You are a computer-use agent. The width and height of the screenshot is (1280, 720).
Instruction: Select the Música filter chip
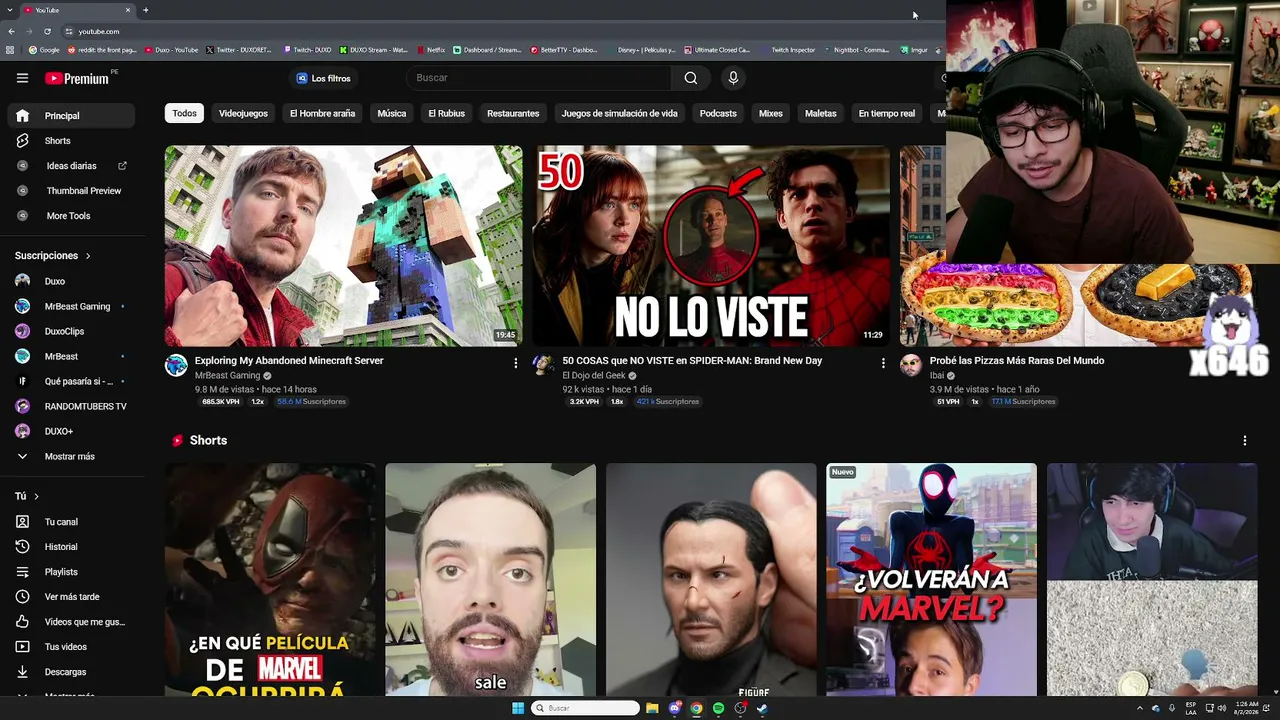[x=392, y=114]
